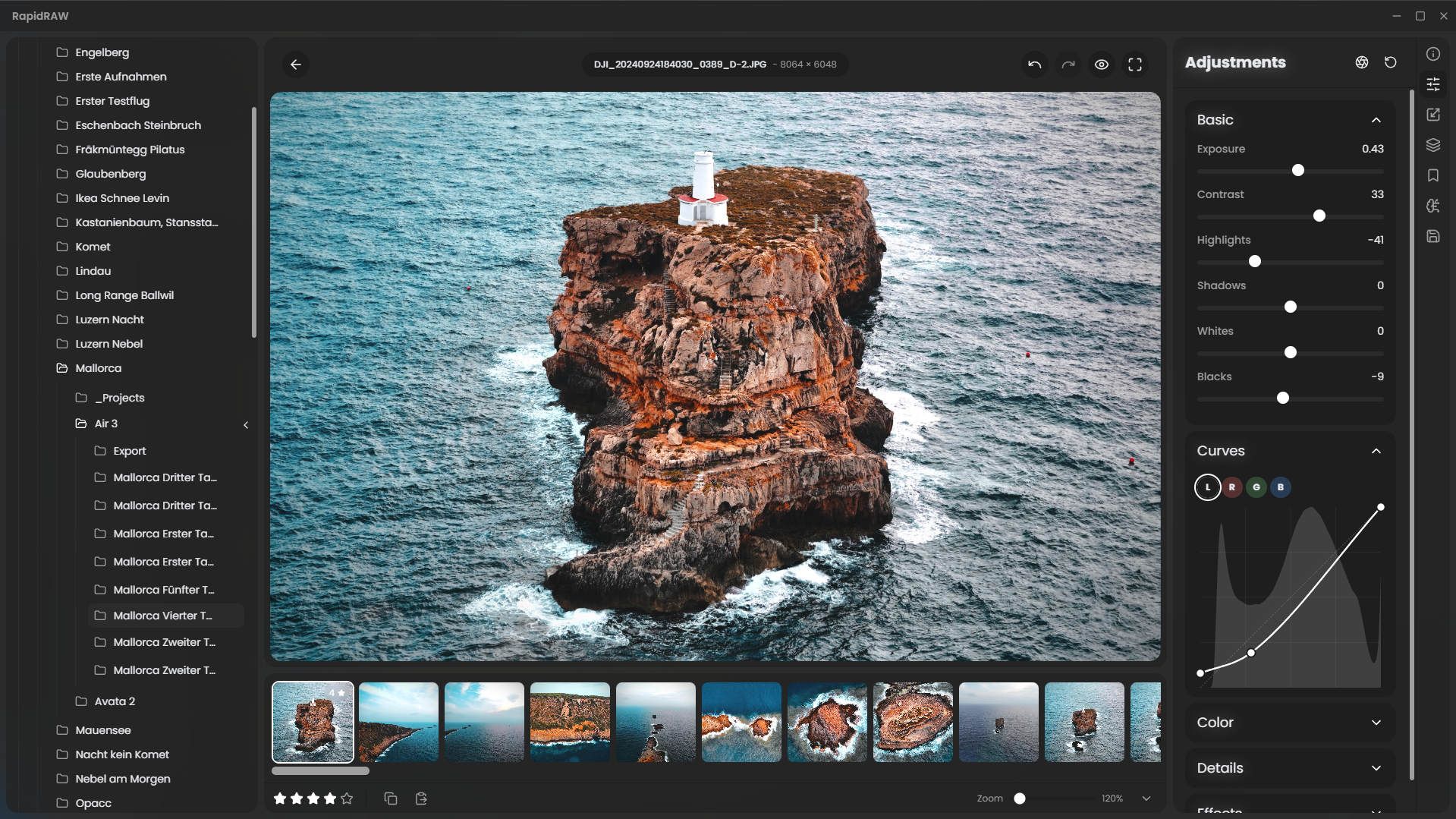Collapse the Basic adjustments section

pos(1376,120)
